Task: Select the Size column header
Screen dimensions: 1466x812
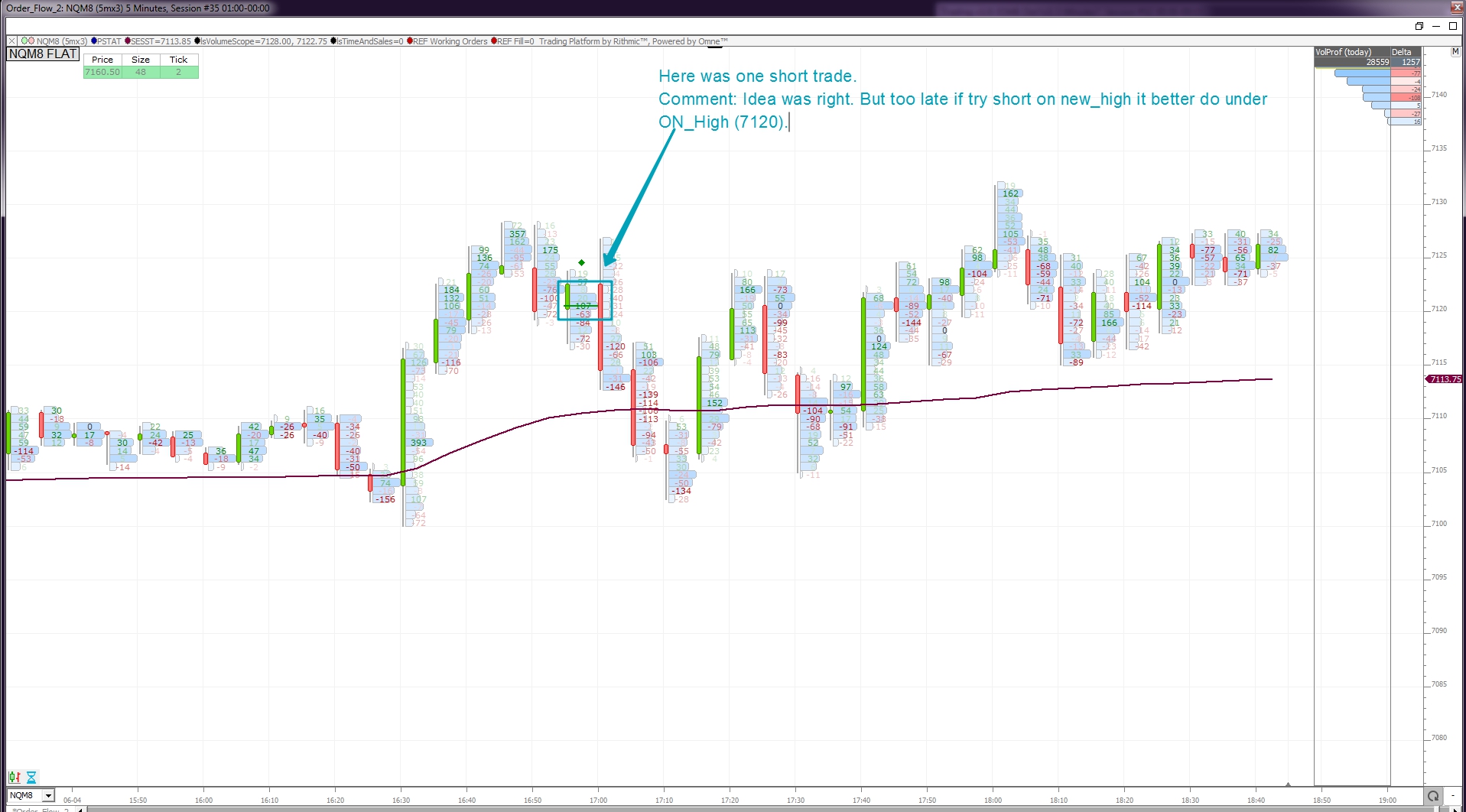Action: (141, 60)
